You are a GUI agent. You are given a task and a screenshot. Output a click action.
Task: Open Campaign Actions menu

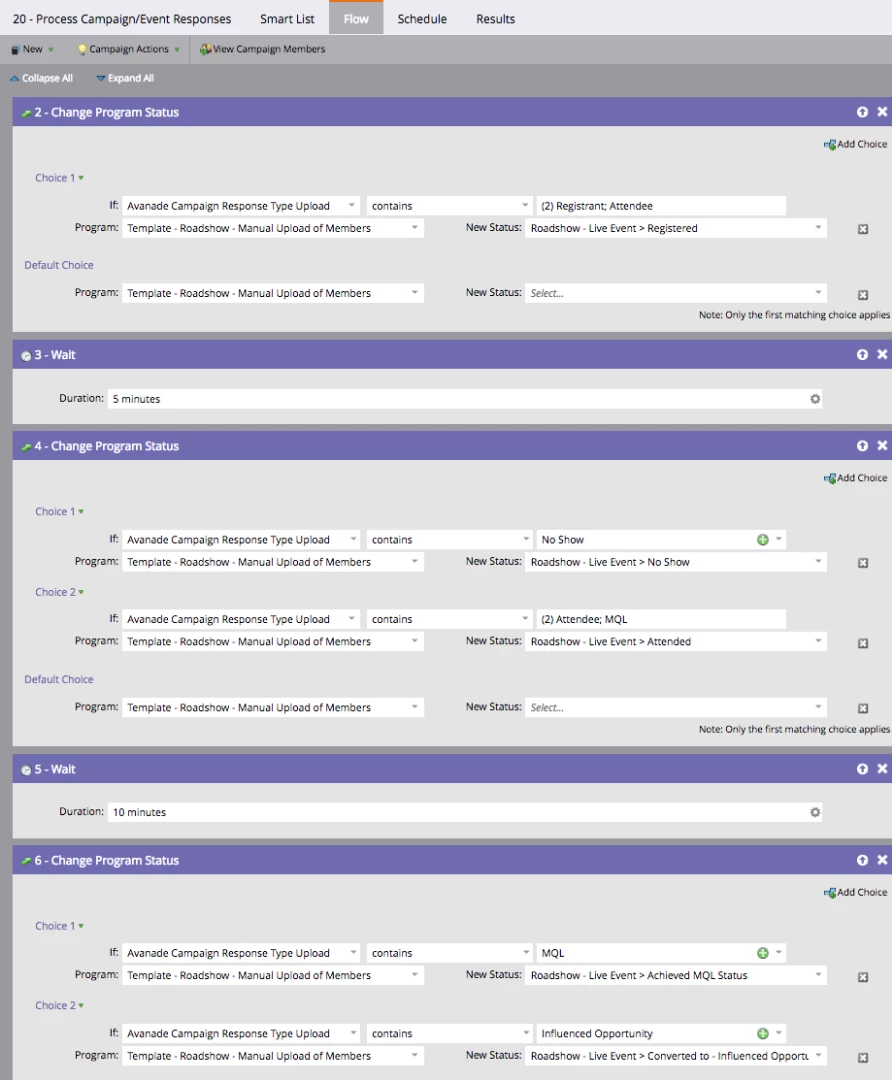click(128, 49)
